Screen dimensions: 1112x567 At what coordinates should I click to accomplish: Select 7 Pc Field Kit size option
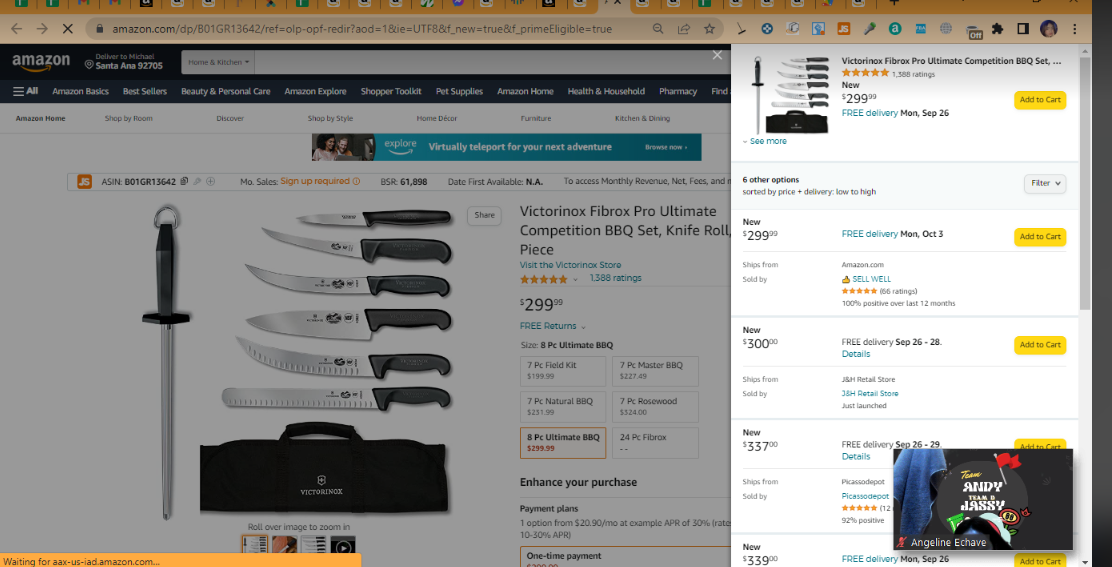563,371
